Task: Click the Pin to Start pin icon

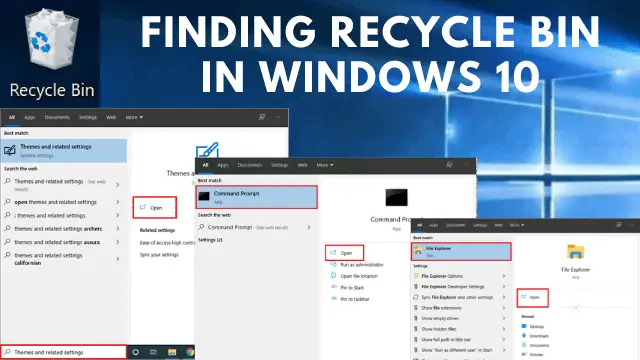Action: [x=333, y=287]
